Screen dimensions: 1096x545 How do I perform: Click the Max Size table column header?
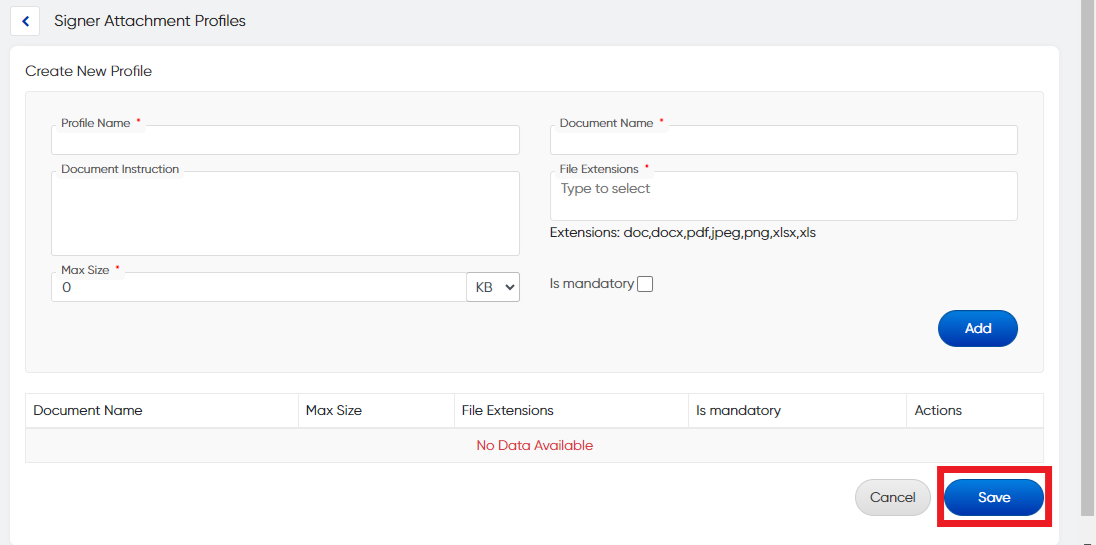pyautogui.click(x=334, y=410)
